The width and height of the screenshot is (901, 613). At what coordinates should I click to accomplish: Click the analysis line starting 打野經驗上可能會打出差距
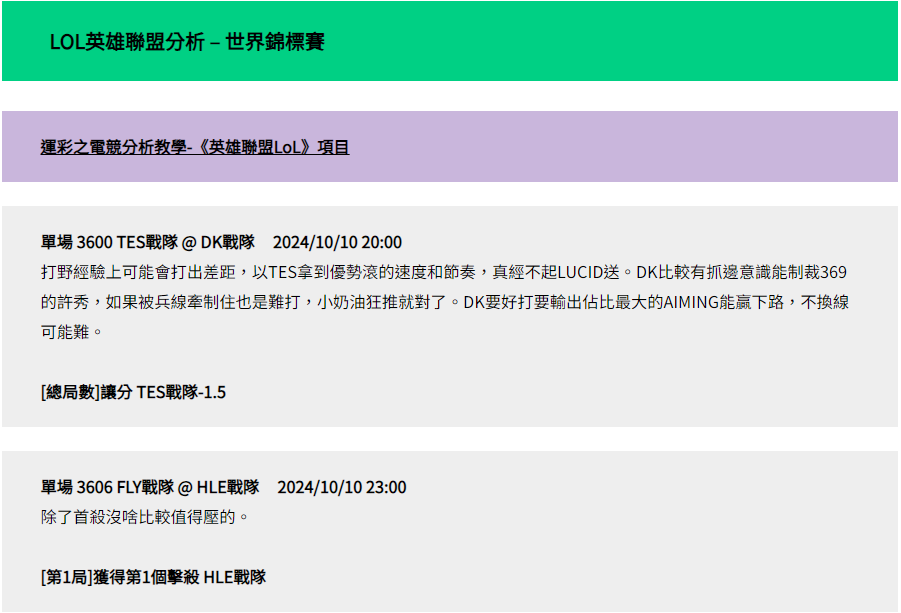click(x=444, y=272)
